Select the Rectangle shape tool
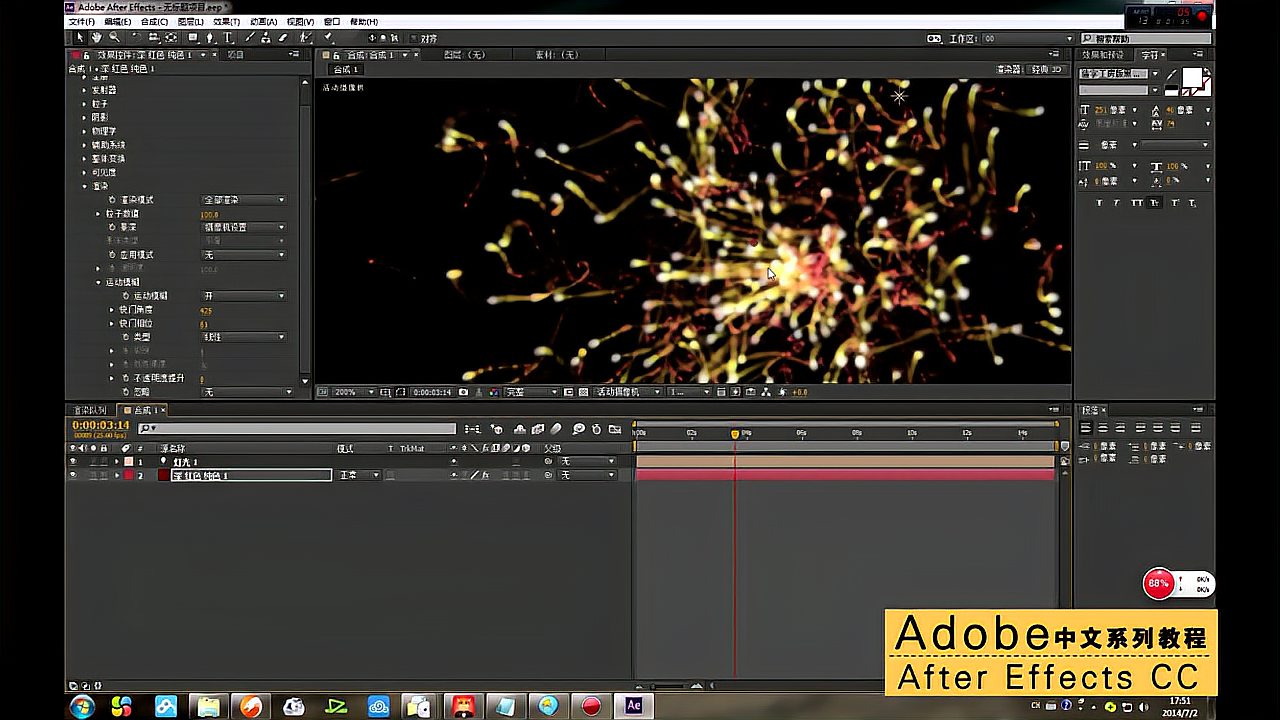1280x720 pixels. 194,37
